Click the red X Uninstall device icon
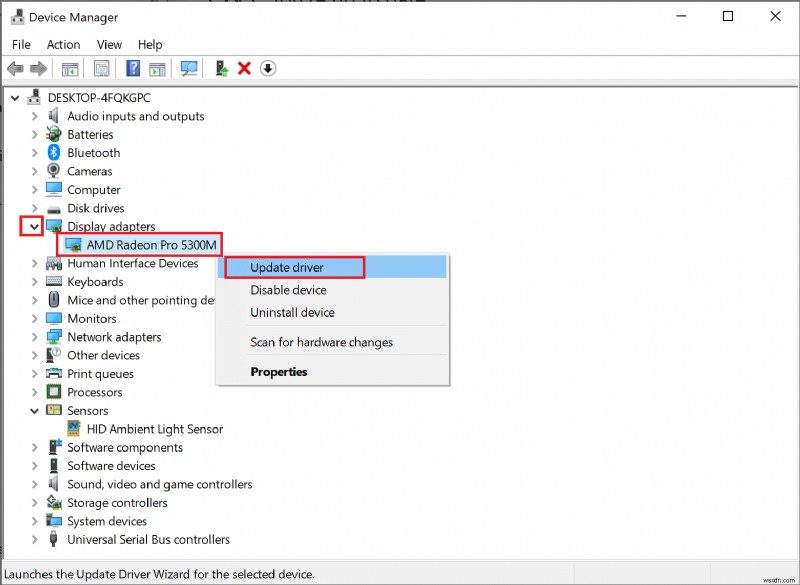 244,68
